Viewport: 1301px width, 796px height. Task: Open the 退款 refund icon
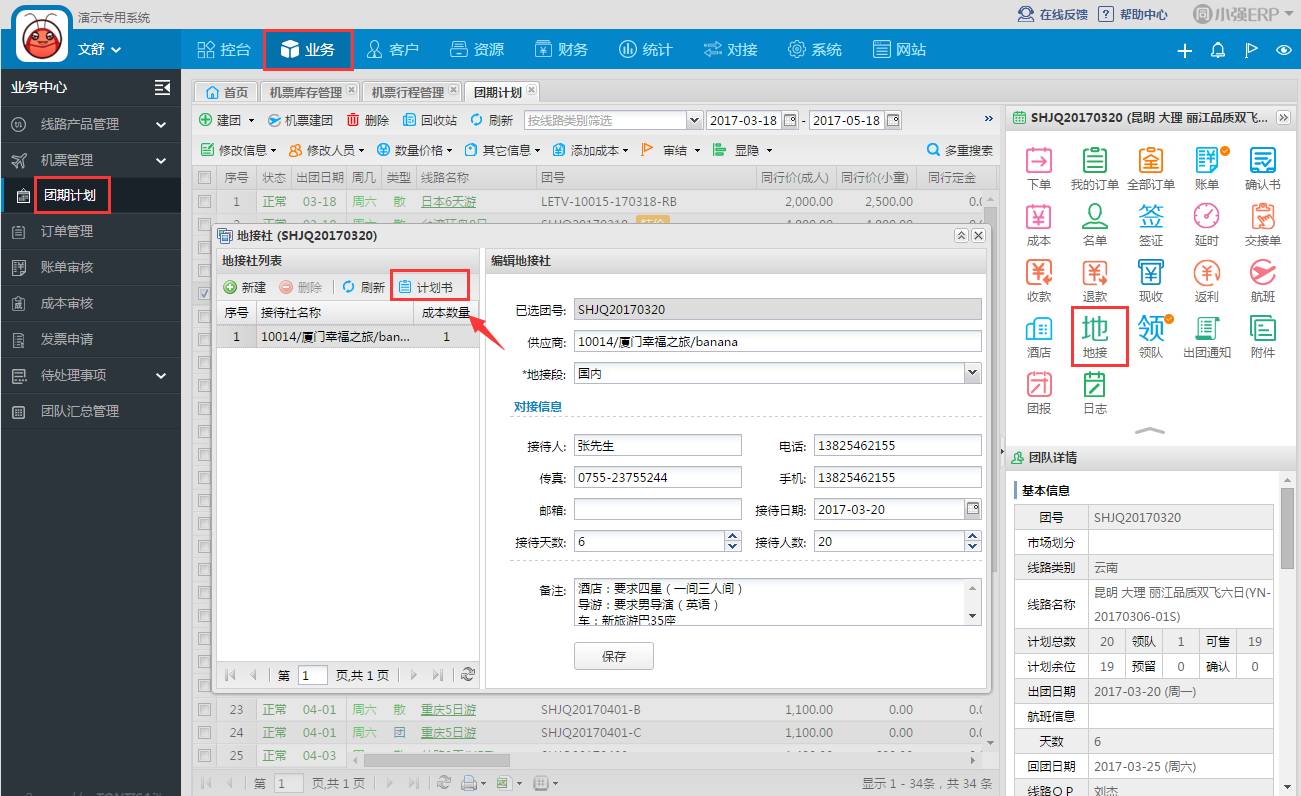tap(1095, 280)
